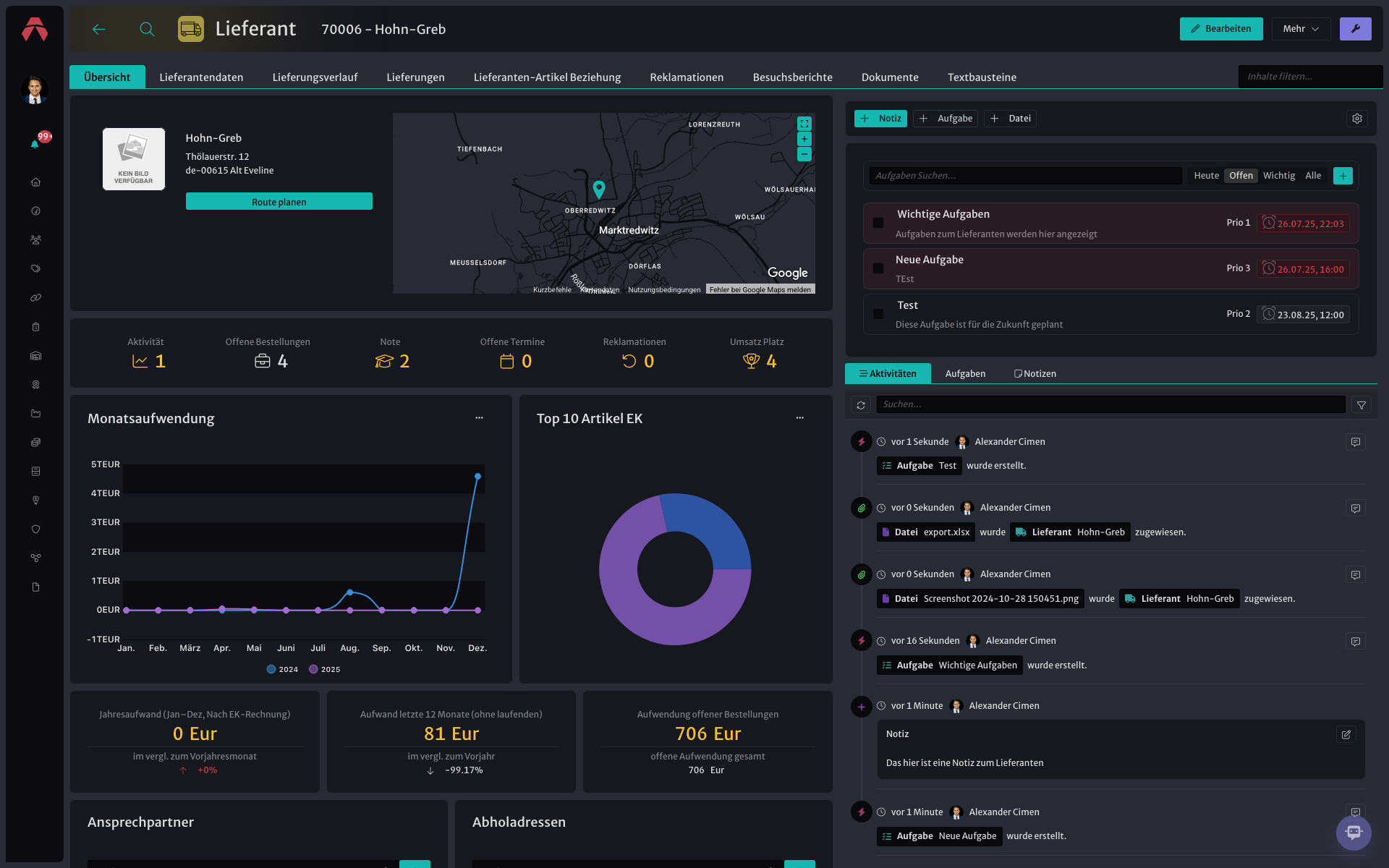Click the Bearbeiten button
1389x868 pixels.
click(x=1221, y=29)
